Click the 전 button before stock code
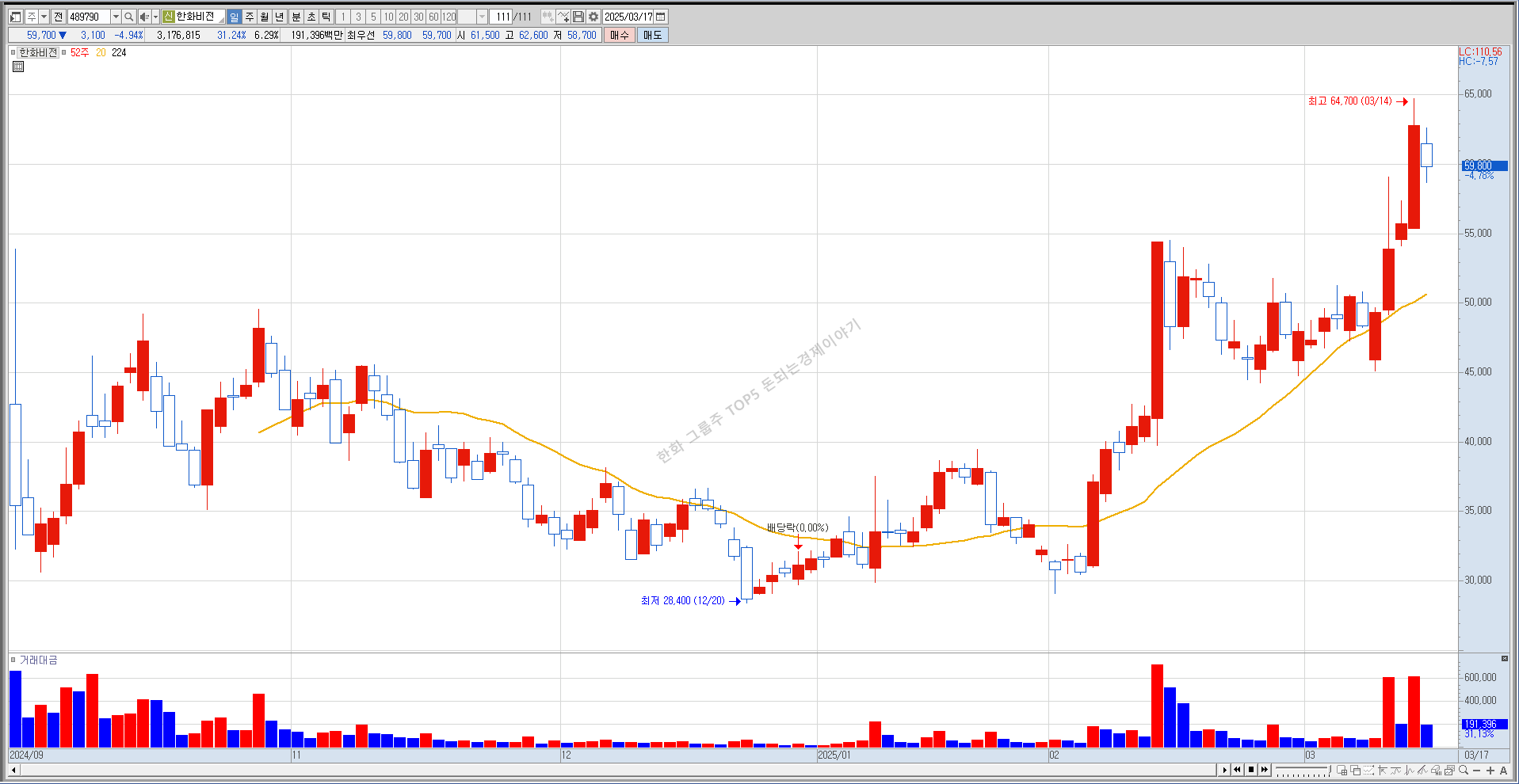Image resolution: width=1519 pixels, height=784 pixels. click(x=58, y=17)
